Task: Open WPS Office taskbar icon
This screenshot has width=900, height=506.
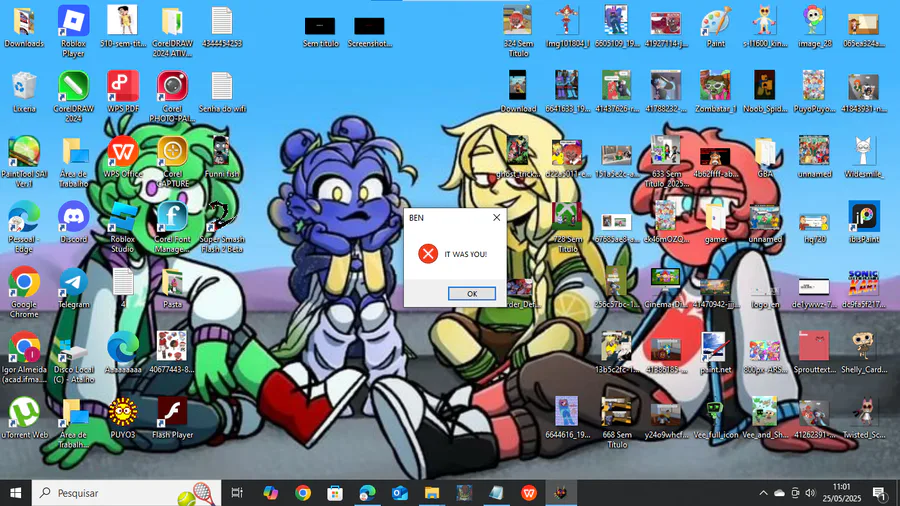Action: (529, 493)
